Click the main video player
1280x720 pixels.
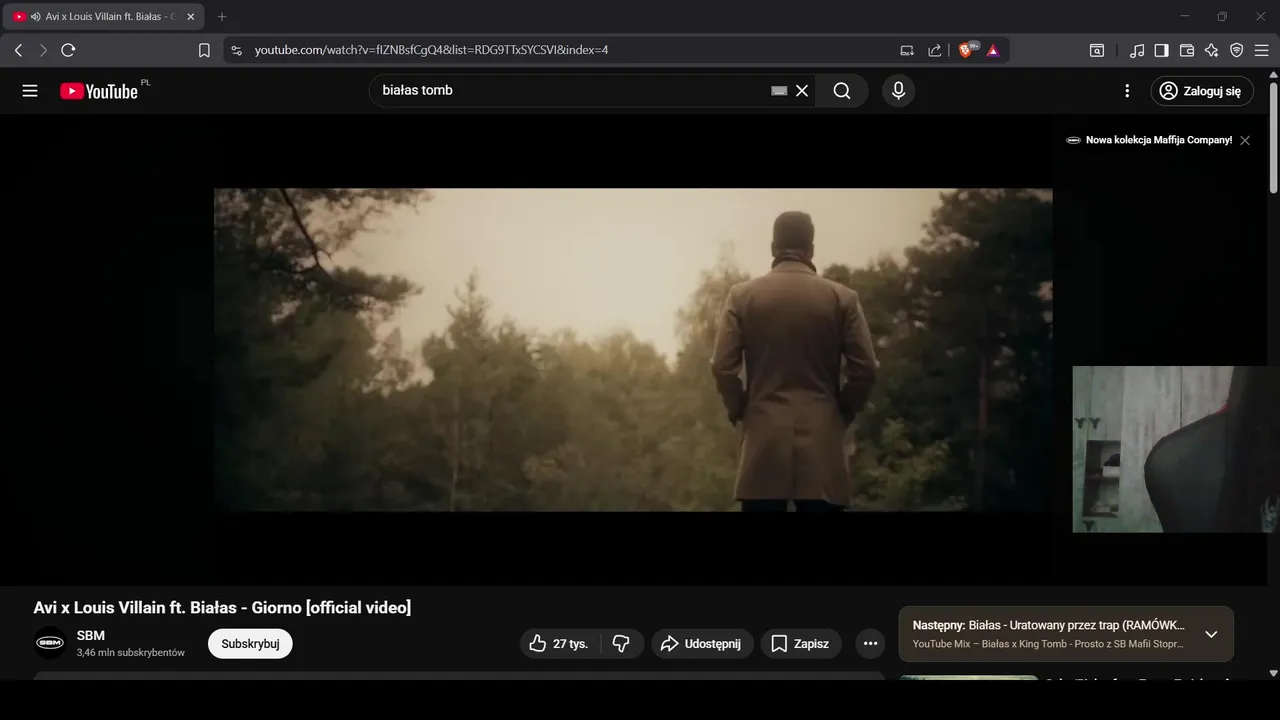[633, 350]
